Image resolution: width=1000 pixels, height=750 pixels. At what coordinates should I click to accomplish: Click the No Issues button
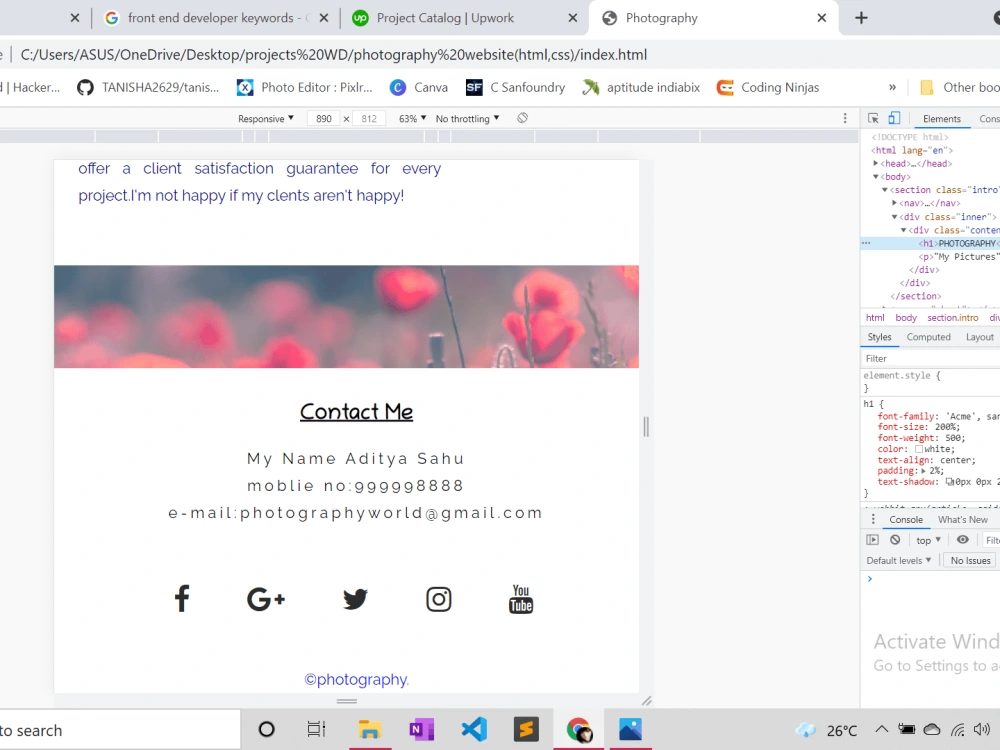tap(970, 561)
